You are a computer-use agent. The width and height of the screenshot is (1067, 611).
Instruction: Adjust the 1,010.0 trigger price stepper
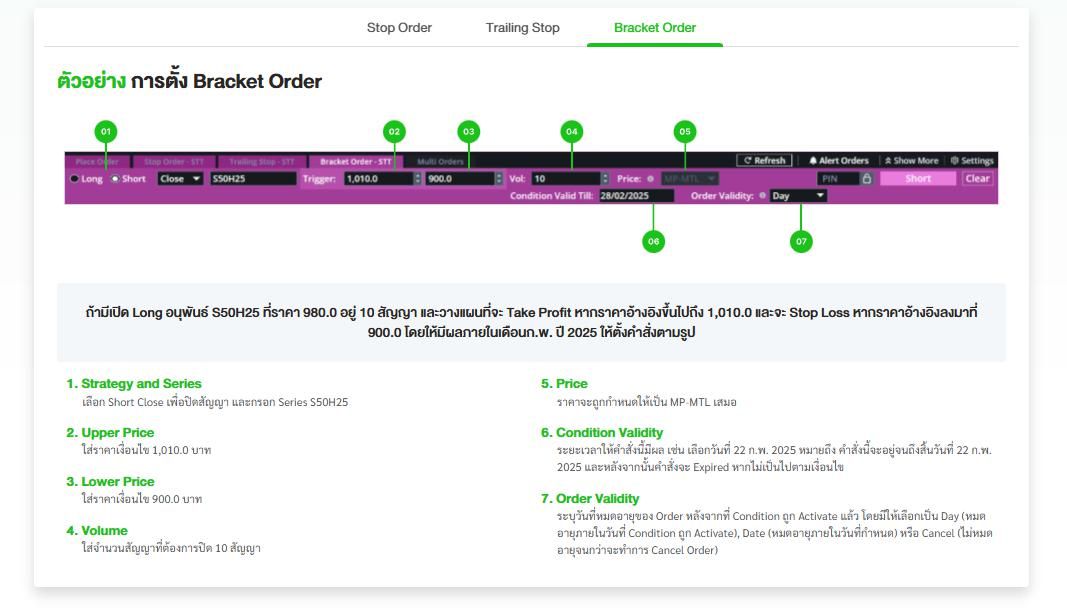click(418, 179)
